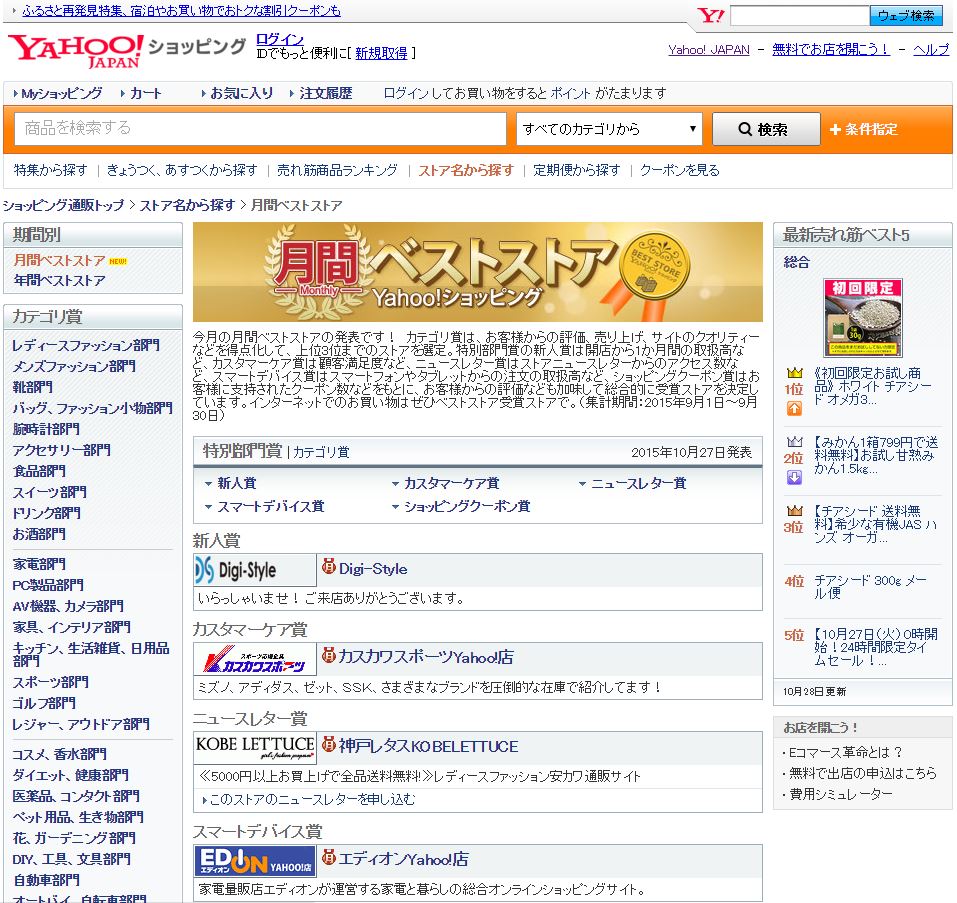Screen dimensions: 957x903
Task: Click the 無料でお店を開こう！ link
Action: tap(831, 49)
